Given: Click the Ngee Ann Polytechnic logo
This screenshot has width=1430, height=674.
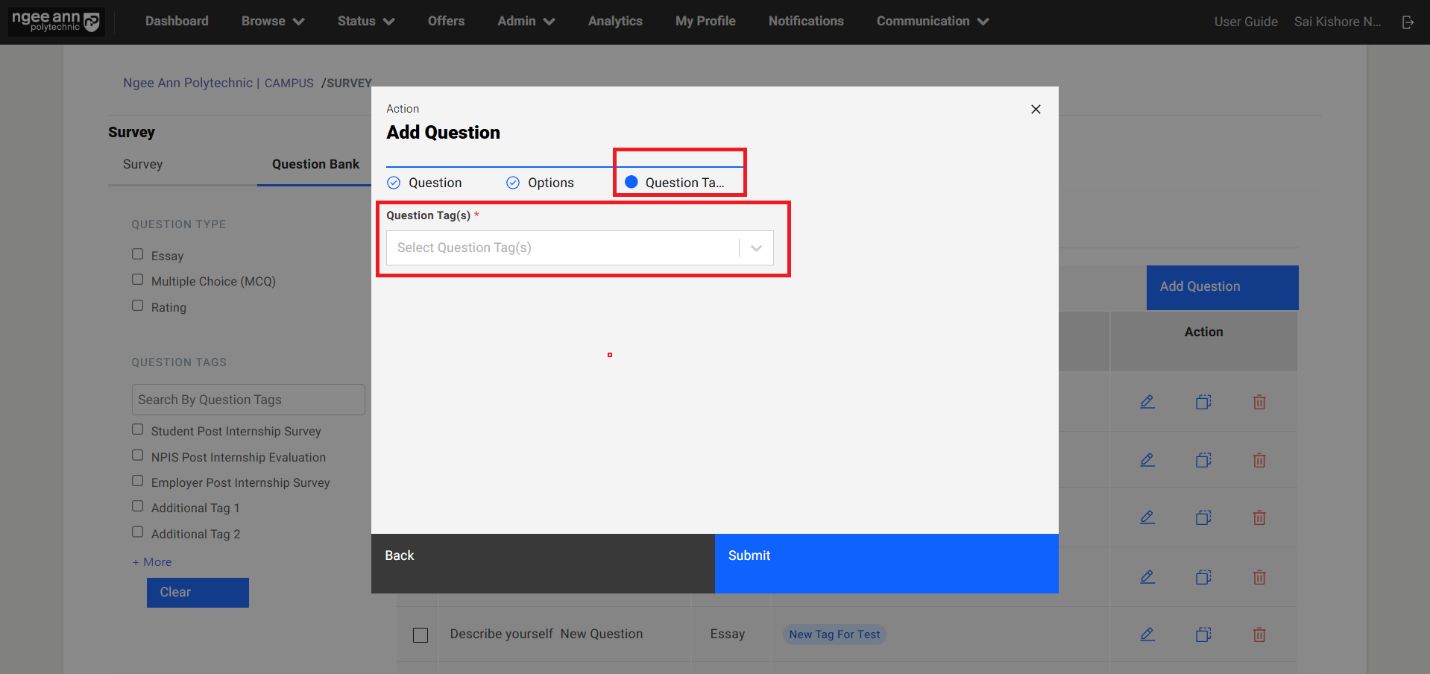Looking at the screenshot, I should coord(56,22).
